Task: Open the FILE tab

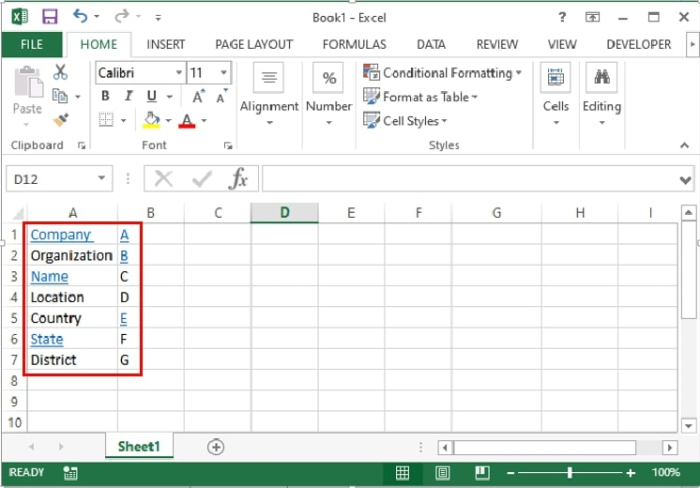Action: click(x=32, y=44)
